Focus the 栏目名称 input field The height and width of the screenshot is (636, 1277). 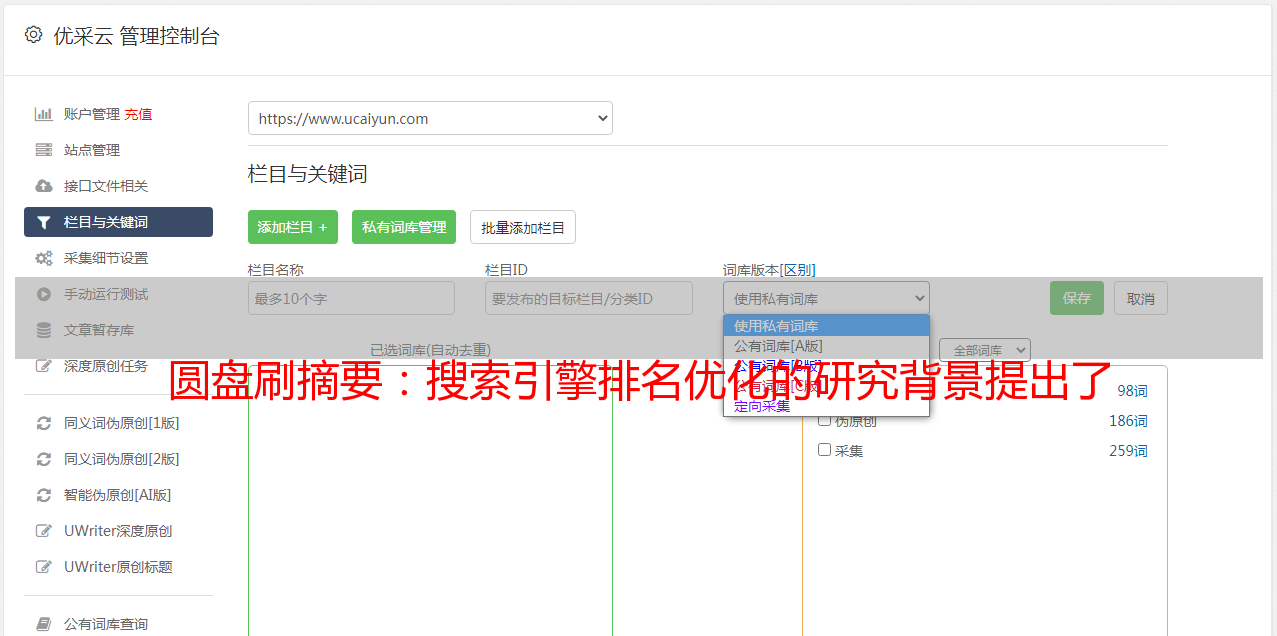tap(351, 298)
